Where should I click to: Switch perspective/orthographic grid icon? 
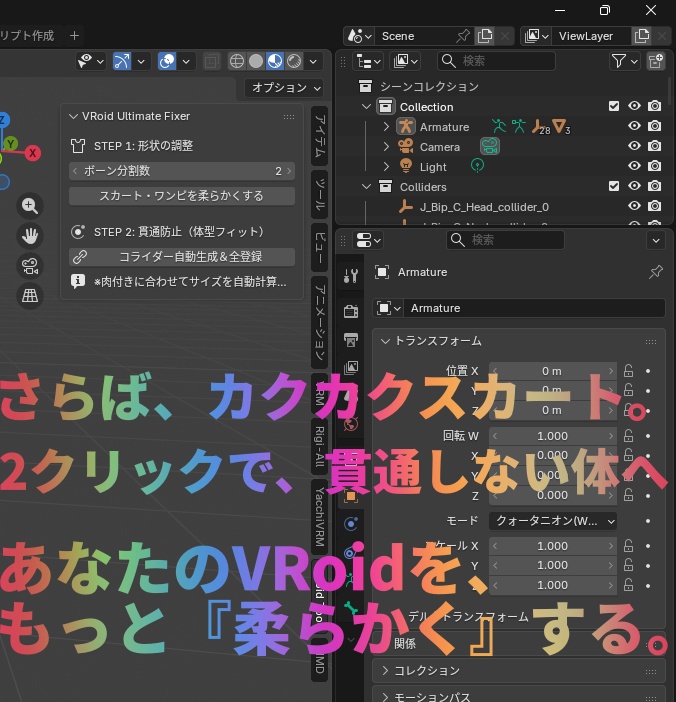click(30, 295)
